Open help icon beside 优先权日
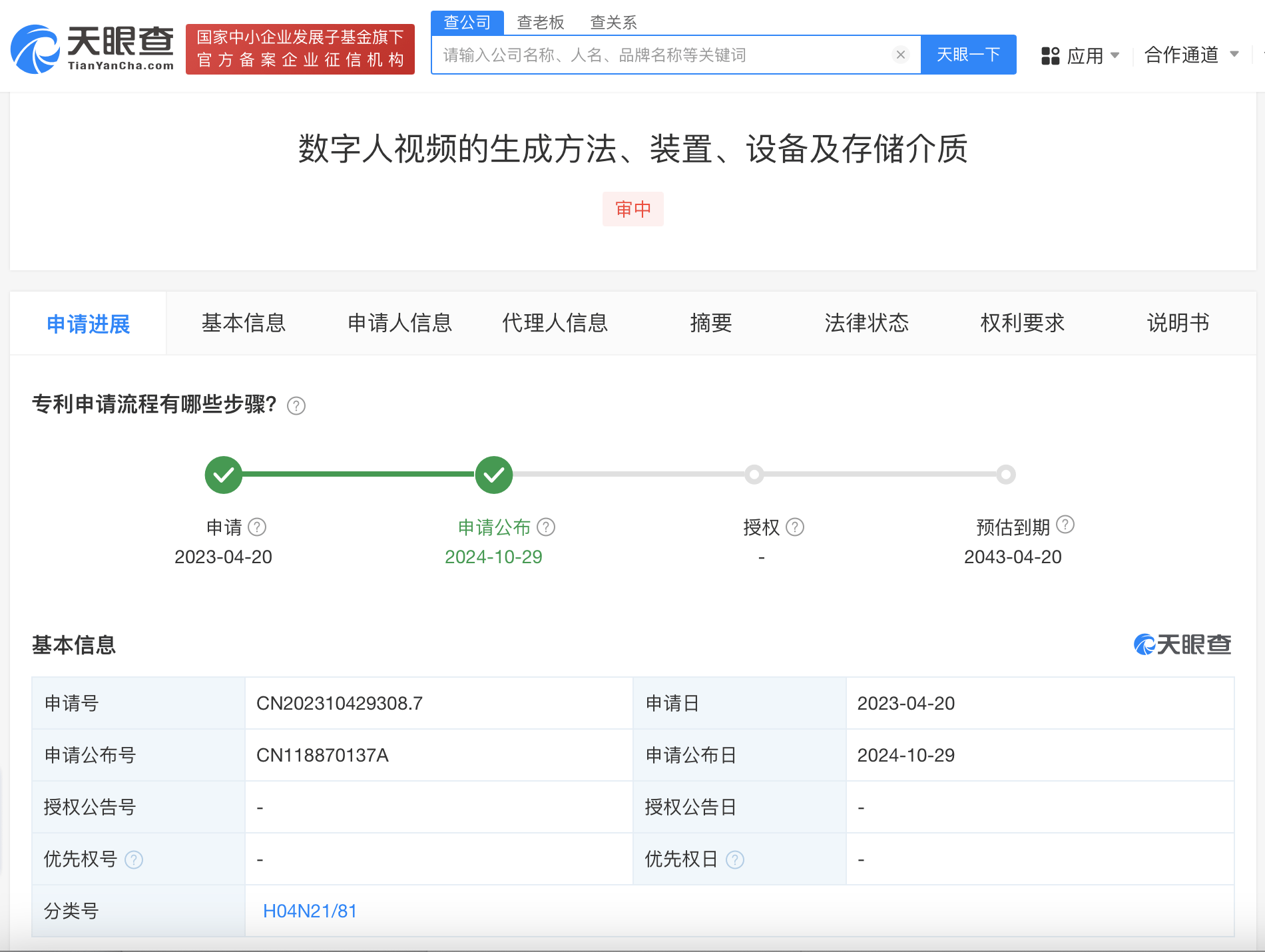1265x952 pixels. pyautogui.click(x=735, y=860)
